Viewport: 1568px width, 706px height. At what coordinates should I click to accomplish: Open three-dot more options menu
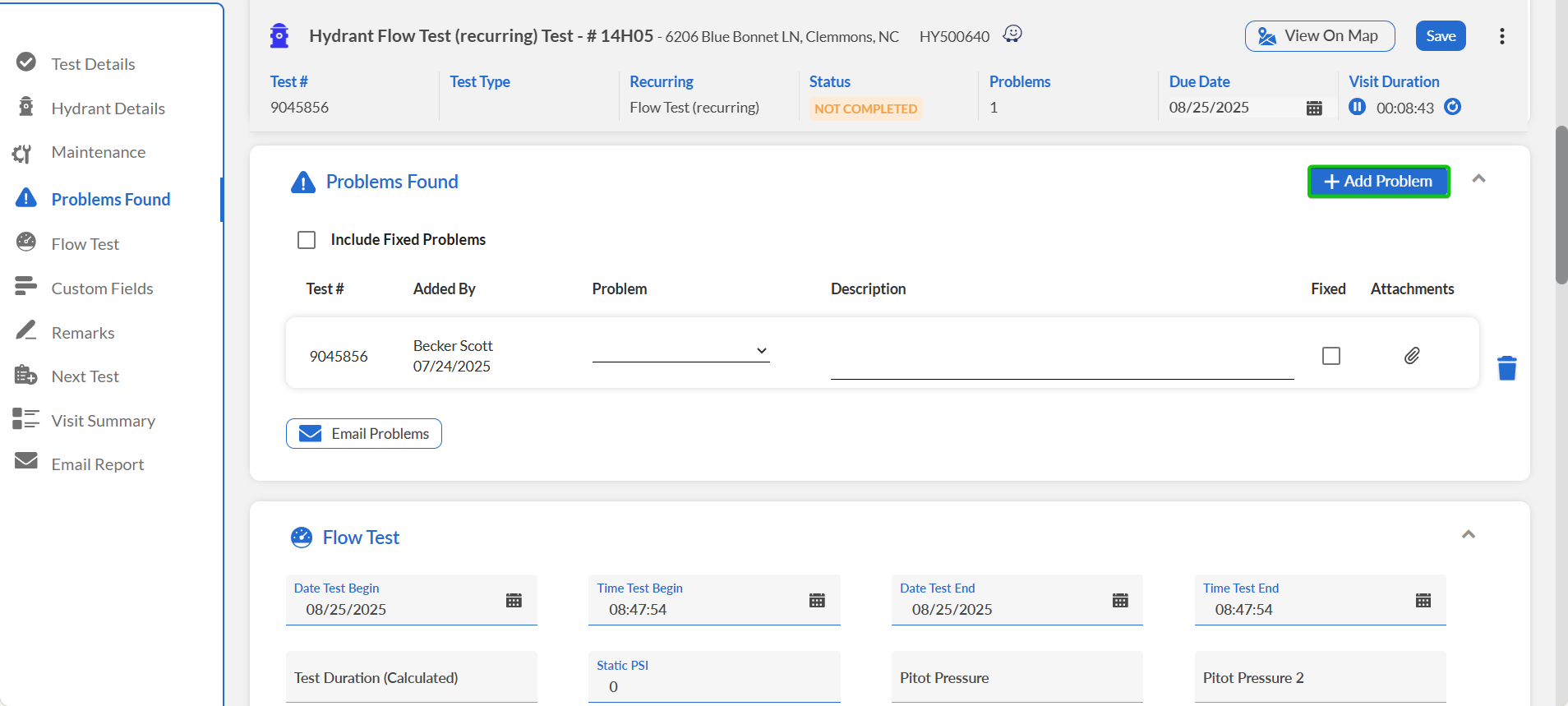click(x=1501, y=36)
